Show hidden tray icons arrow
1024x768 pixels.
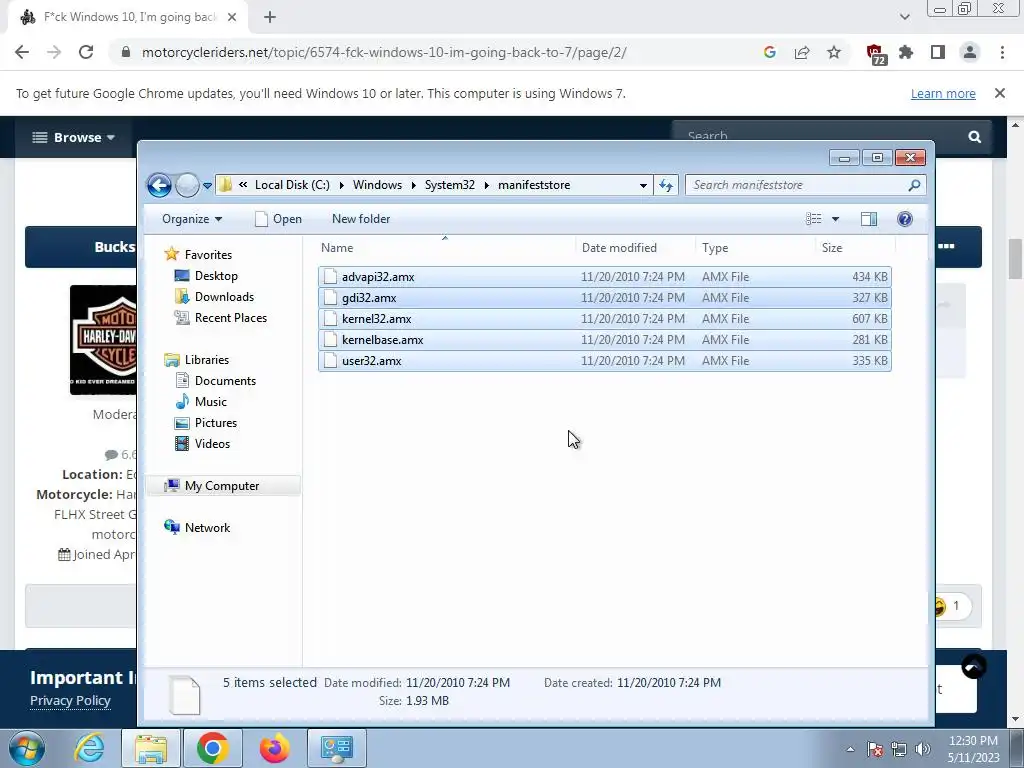tap(850, 749)
